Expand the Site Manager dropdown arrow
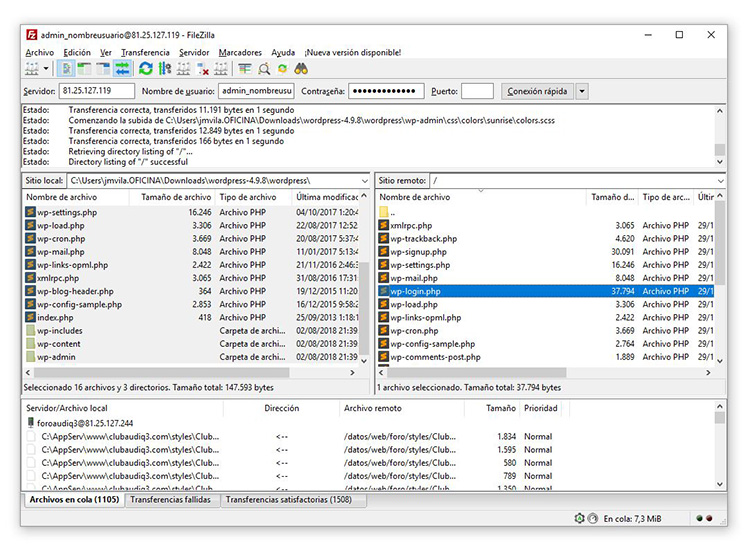 click(46, 69)
